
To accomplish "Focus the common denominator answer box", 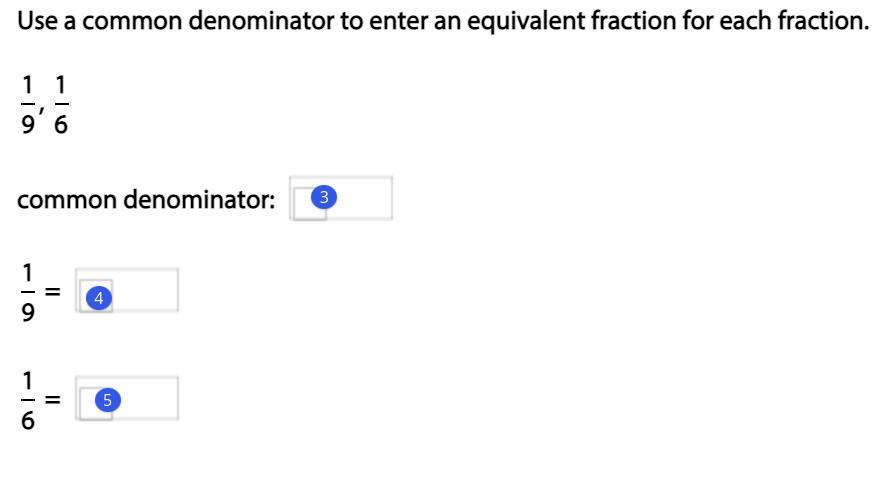I will [341, 198].
